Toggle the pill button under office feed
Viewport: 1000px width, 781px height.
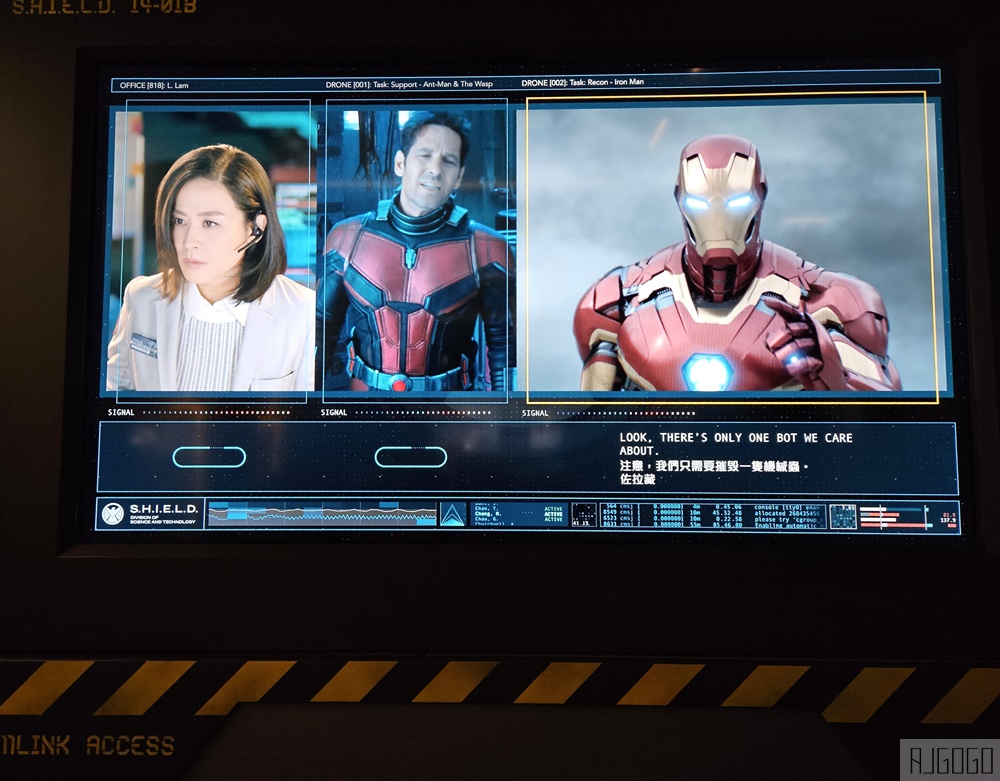pos(209,456)
